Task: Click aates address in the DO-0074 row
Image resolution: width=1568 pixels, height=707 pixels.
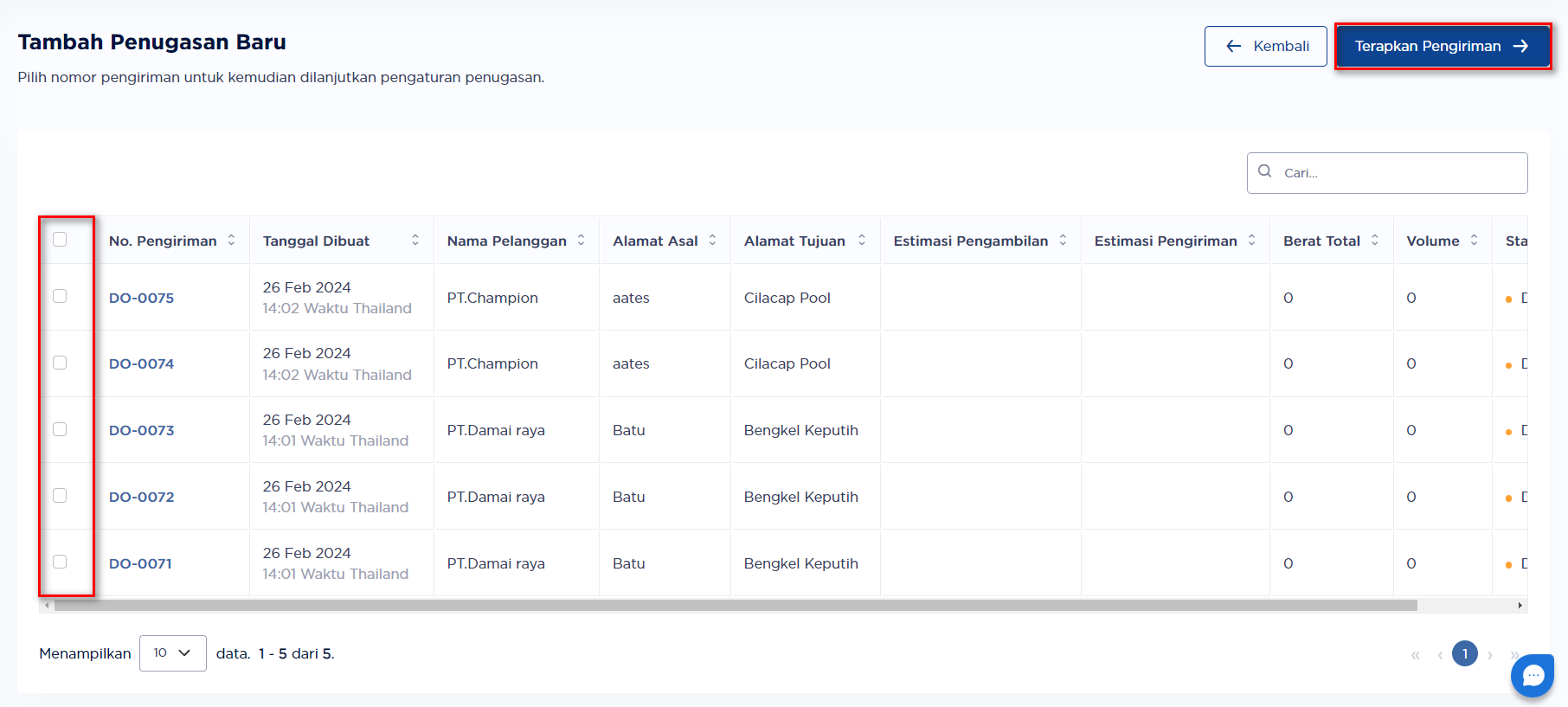Action: click(631, 363)
